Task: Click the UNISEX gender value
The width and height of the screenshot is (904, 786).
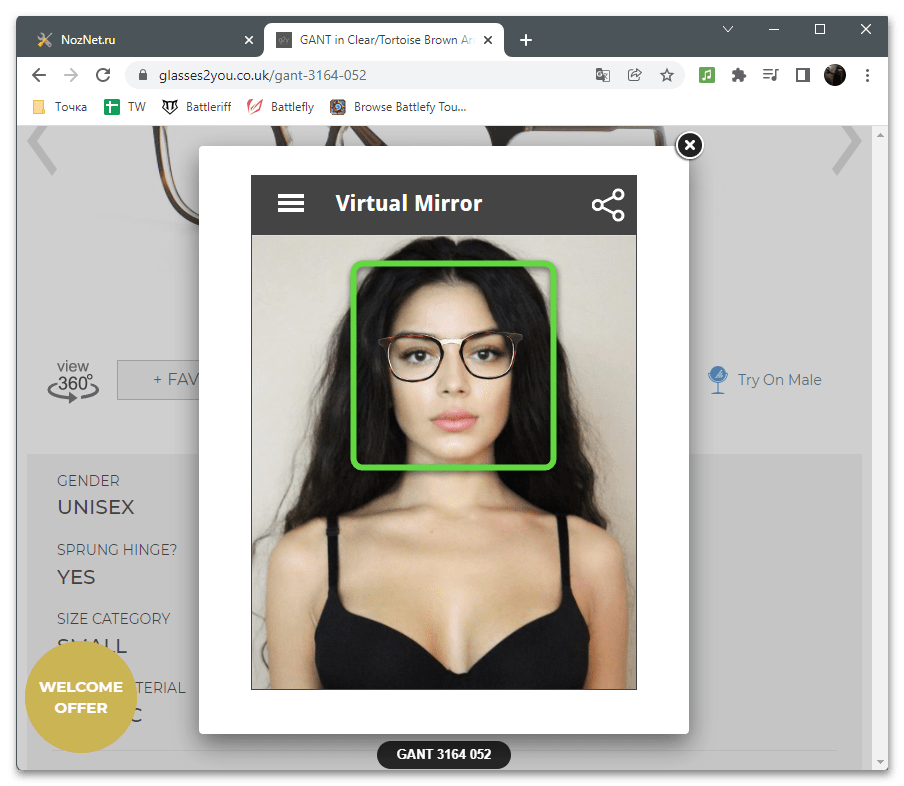Action: pos(96,507)
